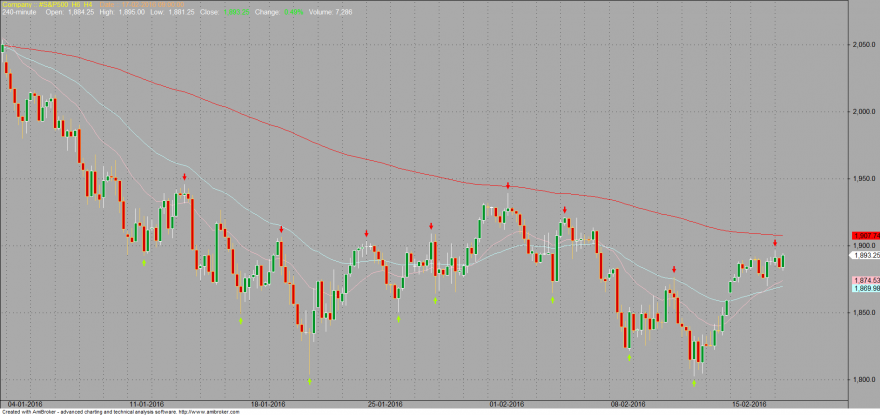Click the 01-02-2016 date axis label
The width and height of the screenshot is (880, 415).
[x=507, y=404]
